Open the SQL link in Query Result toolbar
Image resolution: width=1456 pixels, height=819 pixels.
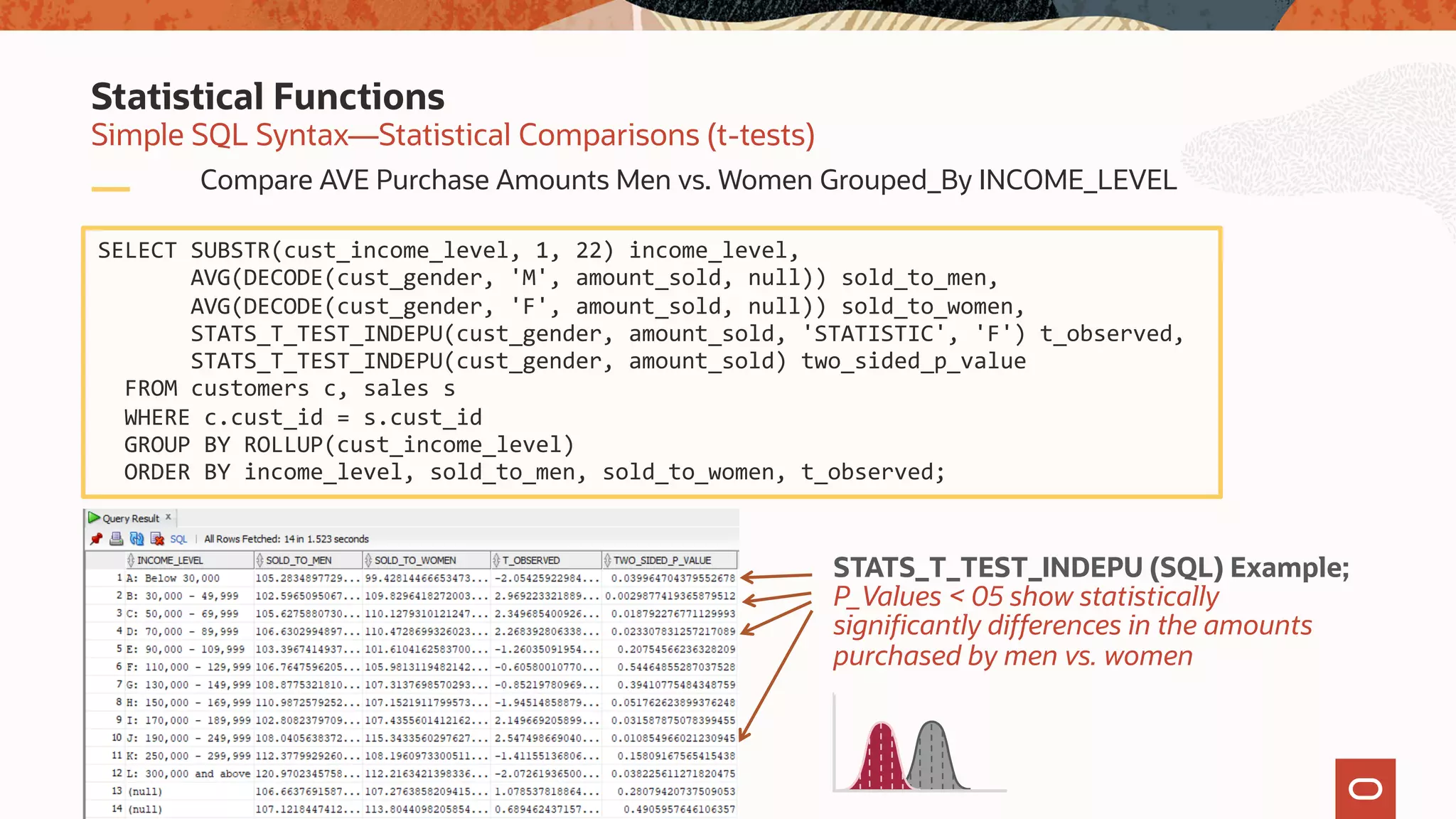pyautogui.click(x=178, y=539)
